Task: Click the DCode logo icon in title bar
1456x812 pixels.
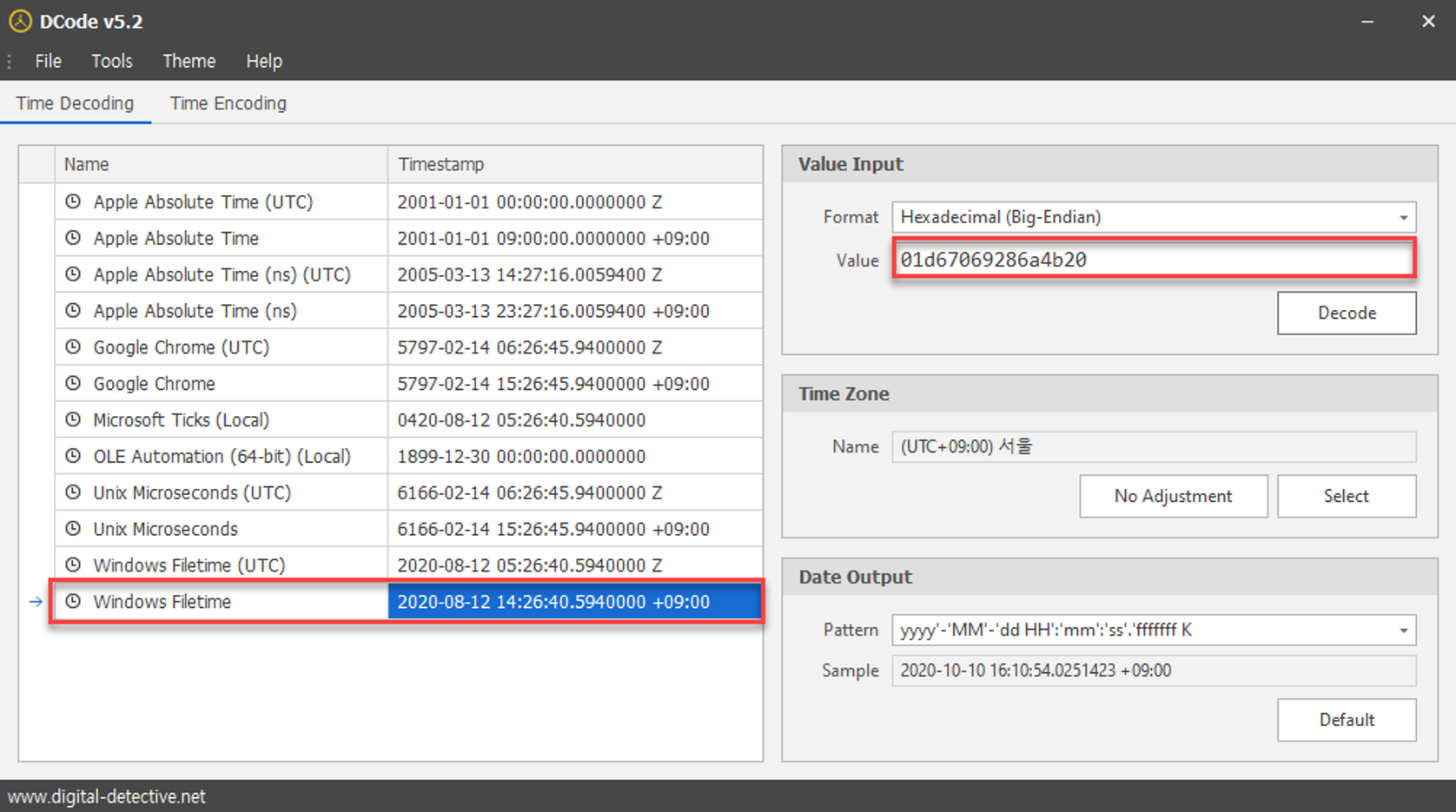Action: pyautogui.click(x=20, y=21)
